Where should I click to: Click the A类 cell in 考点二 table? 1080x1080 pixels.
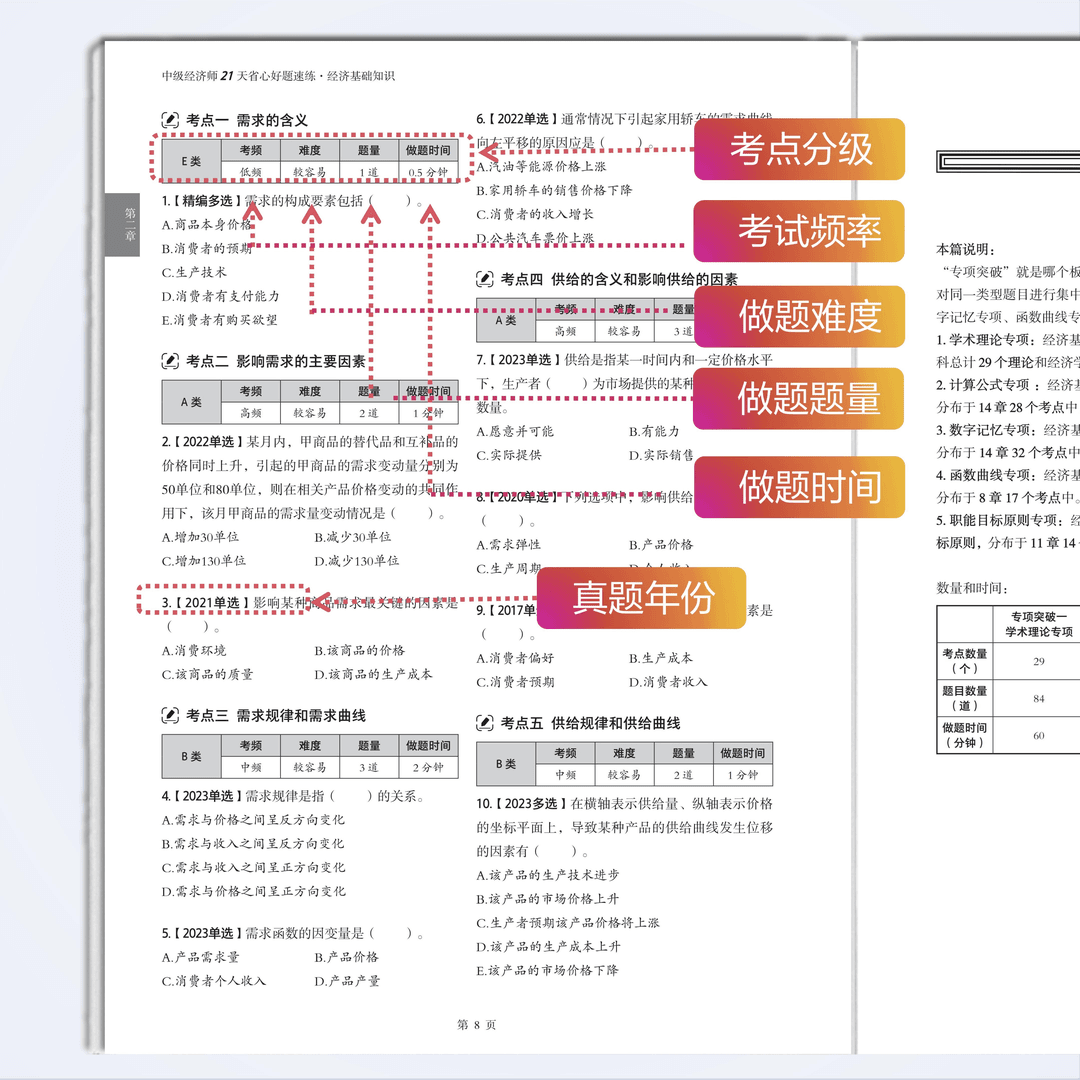(x=191, y=402)
